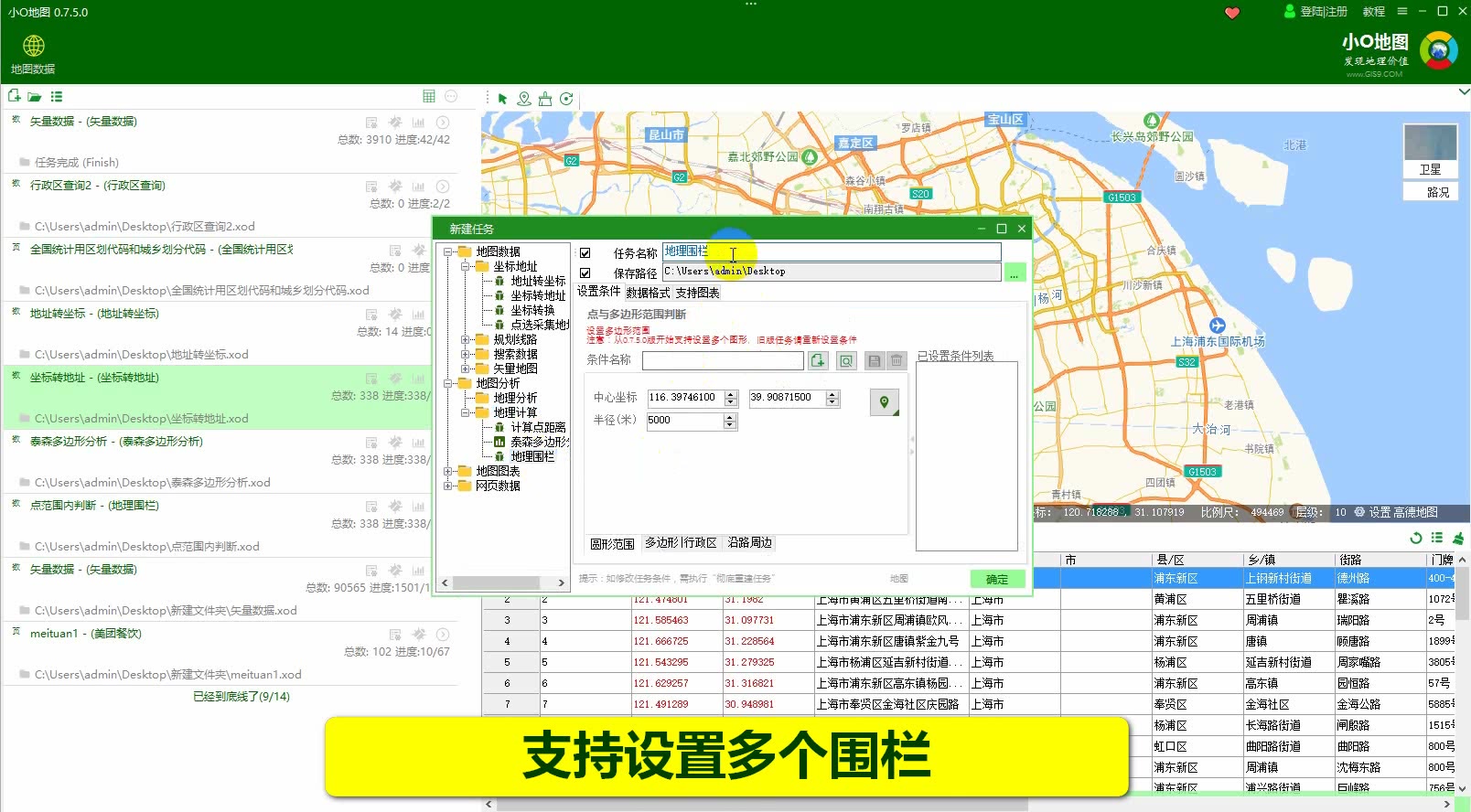Viewport: 1471px width, 812px height.
Task: Collapse the 坐标地址 tree node
Action: tap(466, 266)
